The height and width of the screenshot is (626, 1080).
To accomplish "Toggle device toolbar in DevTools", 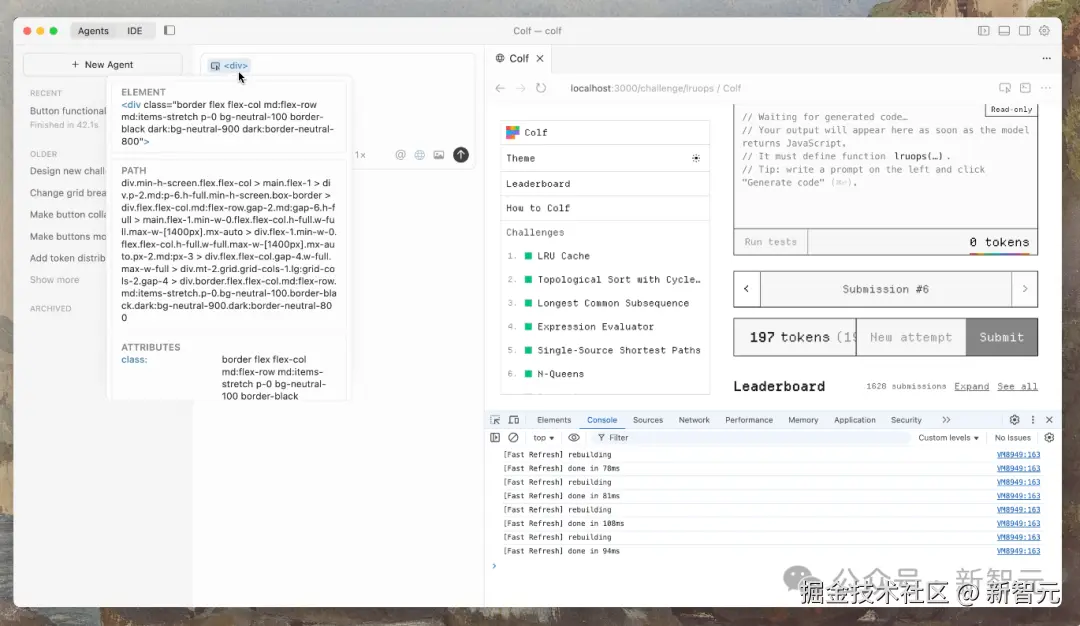I will [x=514, y=420].
